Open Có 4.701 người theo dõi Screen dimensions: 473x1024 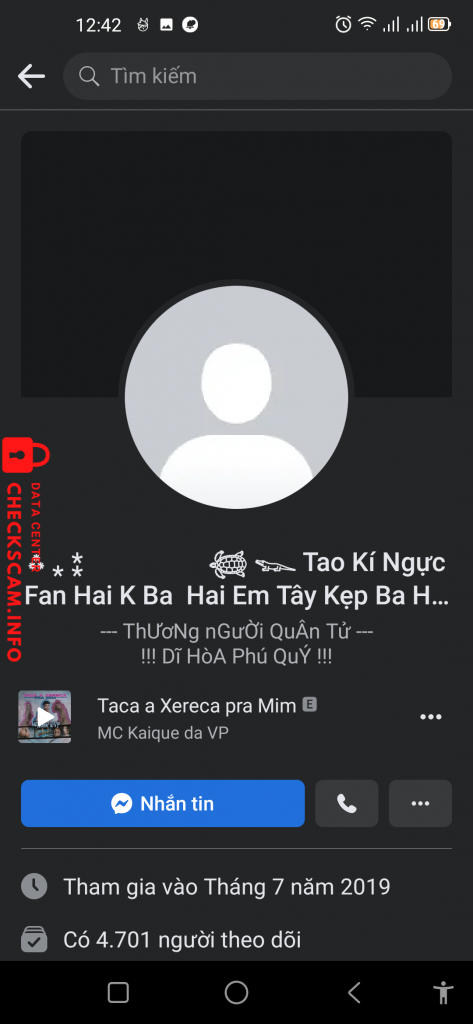[182, 940]
